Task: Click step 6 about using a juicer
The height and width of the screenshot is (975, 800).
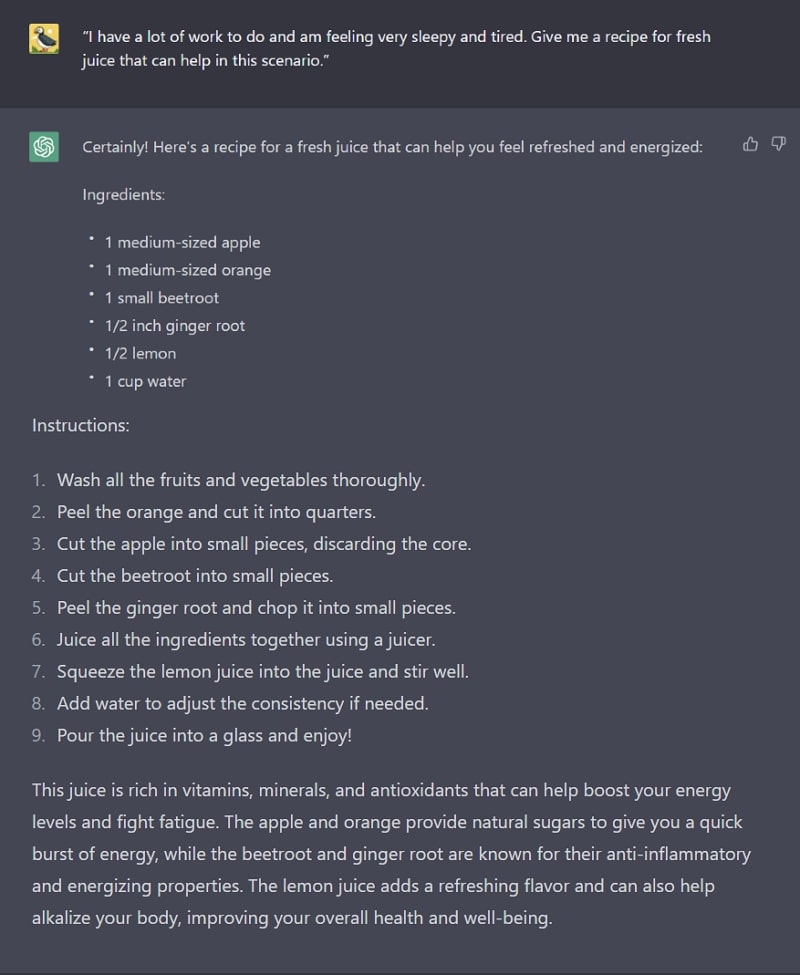Action: [x=246, y=640]
